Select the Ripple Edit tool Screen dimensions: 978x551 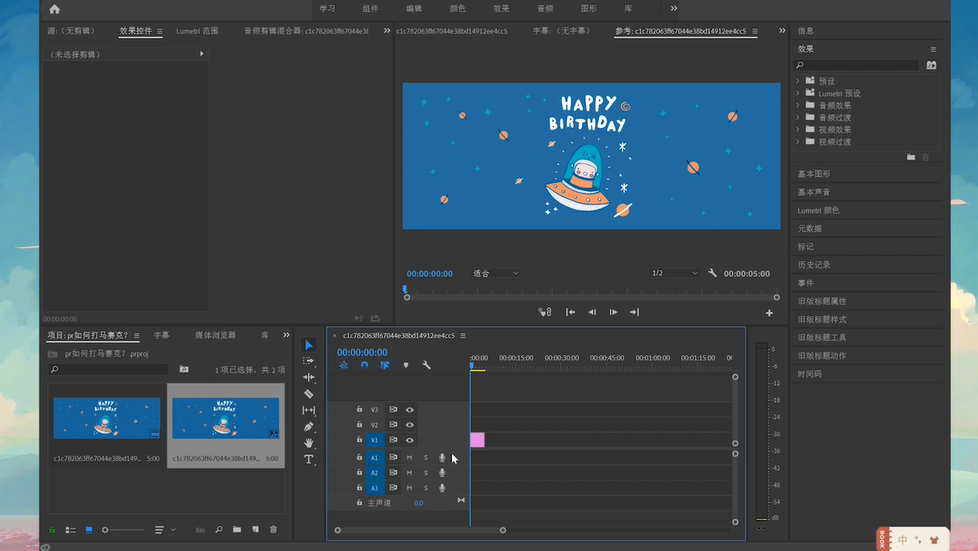click(x=309, y=377)
